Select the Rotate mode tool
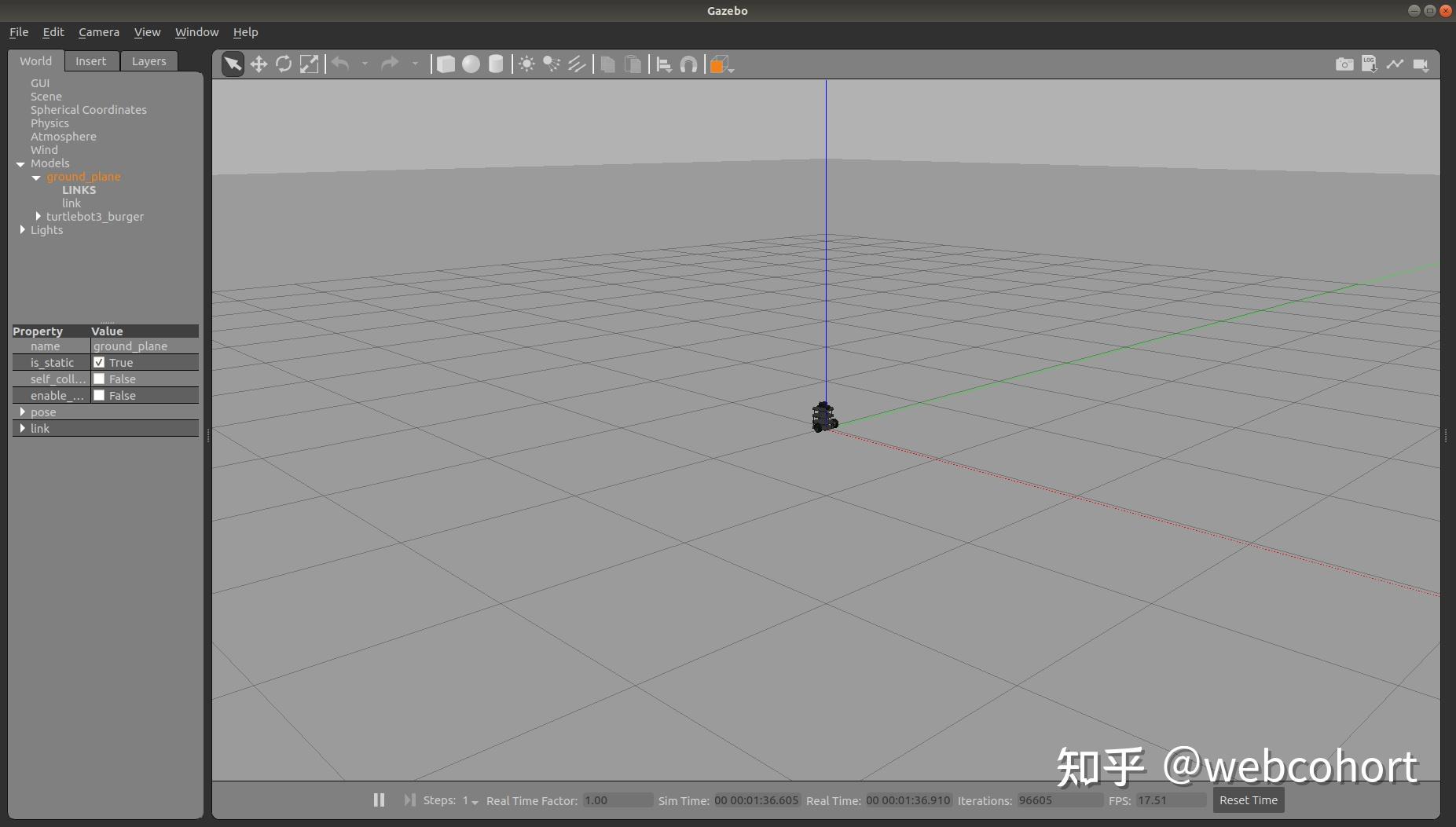Screen dimensions: 1456x827 point(284,64)
